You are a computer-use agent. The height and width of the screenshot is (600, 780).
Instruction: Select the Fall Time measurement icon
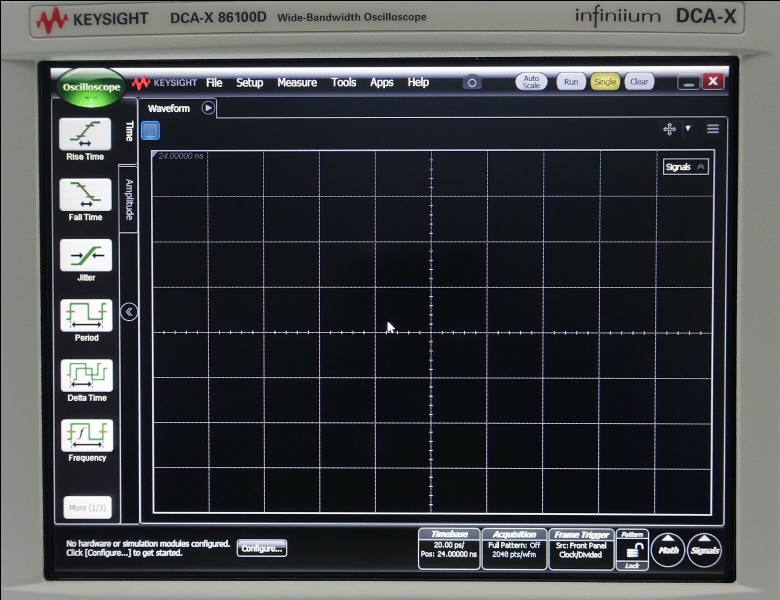click(86, 196)
